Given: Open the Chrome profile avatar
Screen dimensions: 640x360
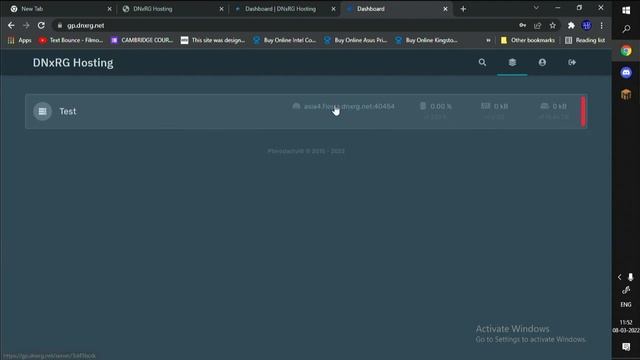Looking at the screenshot, I should point(587,25).
